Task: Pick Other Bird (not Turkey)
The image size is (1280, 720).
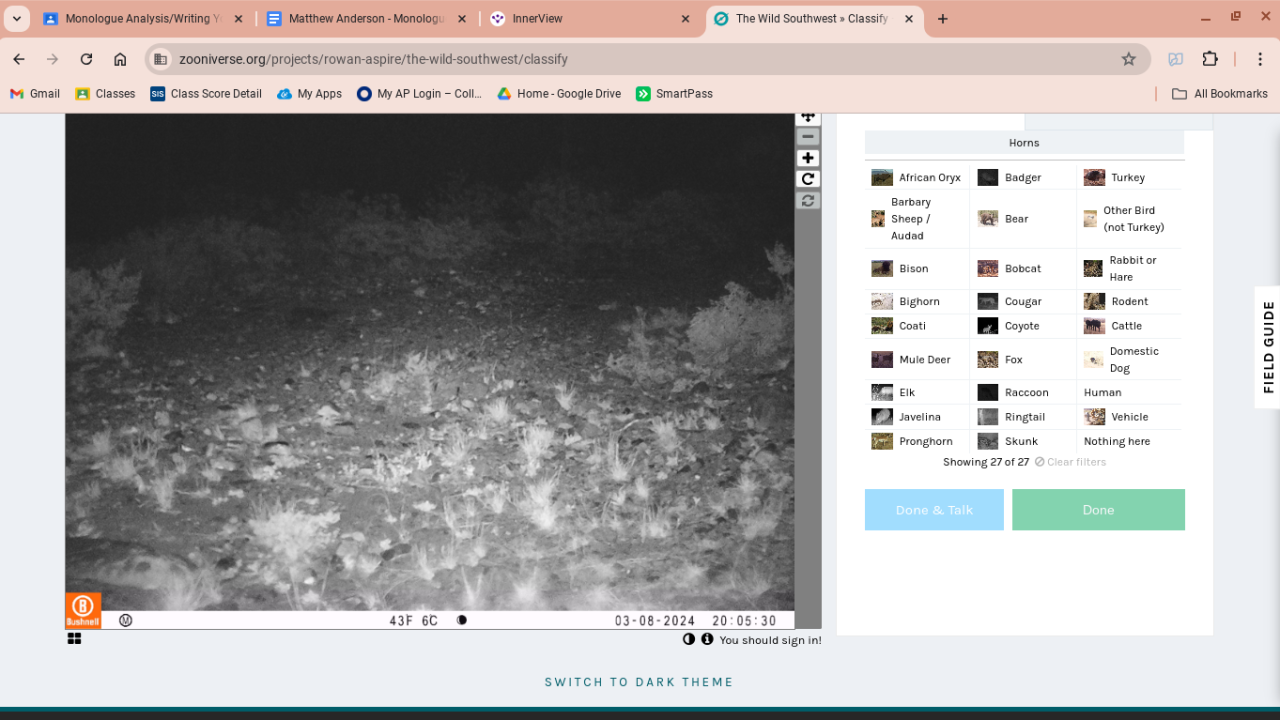Action: [x=1130, y=219]
